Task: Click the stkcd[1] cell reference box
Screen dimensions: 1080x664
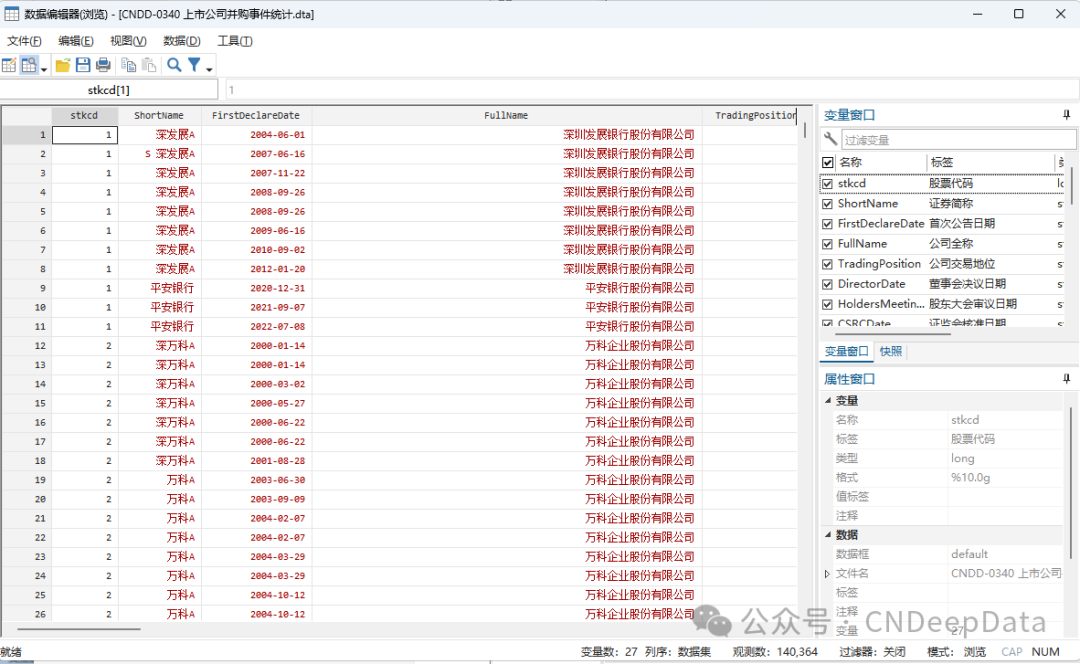Action: coord(109,90)
